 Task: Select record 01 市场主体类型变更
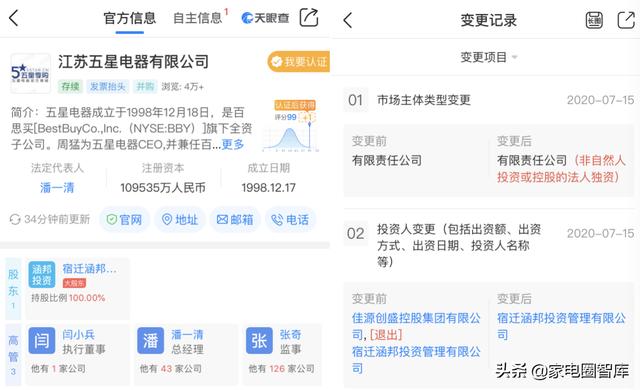(423, 100)
